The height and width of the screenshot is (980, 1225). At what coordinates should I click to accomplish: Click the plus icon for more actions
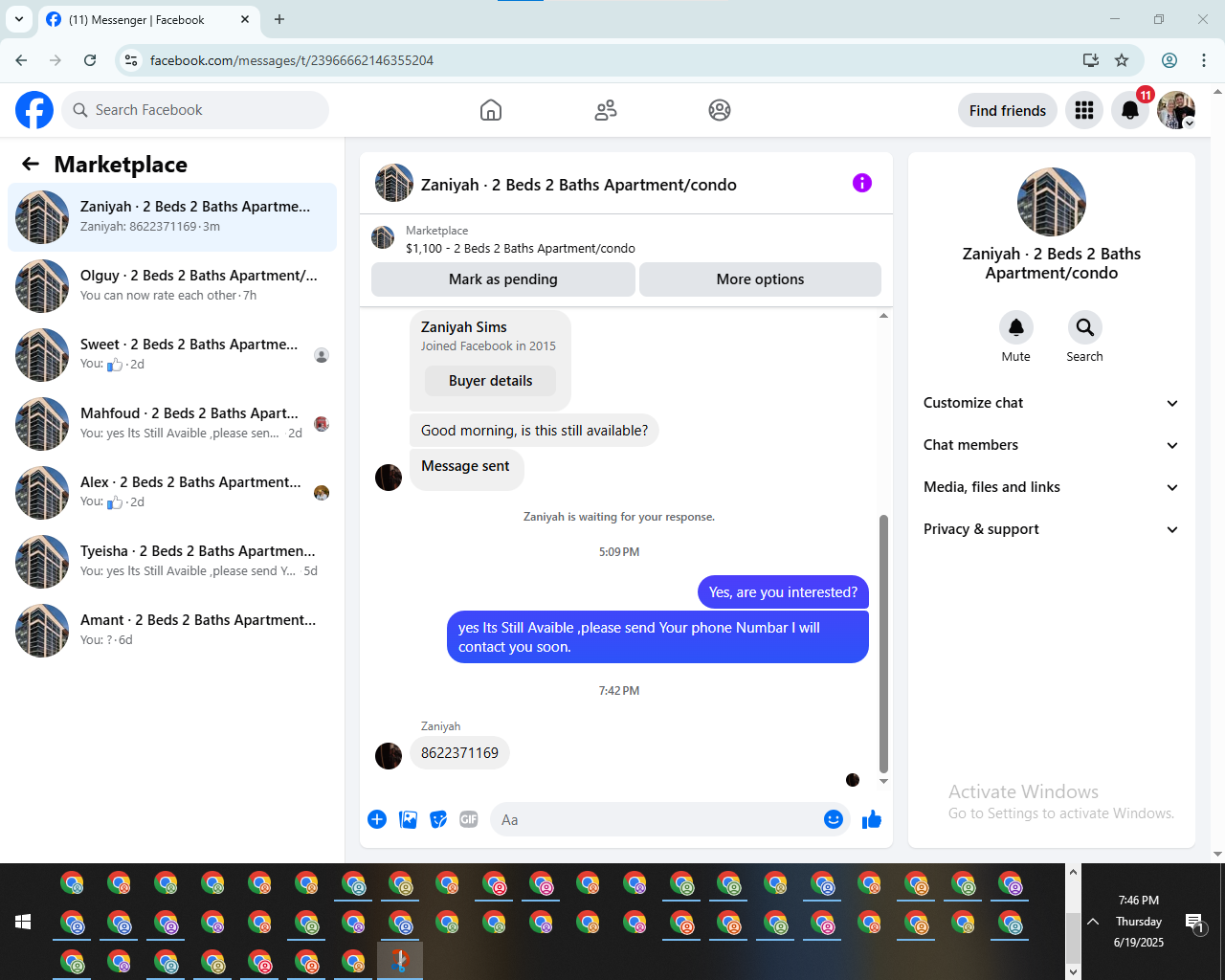(377, 819)
